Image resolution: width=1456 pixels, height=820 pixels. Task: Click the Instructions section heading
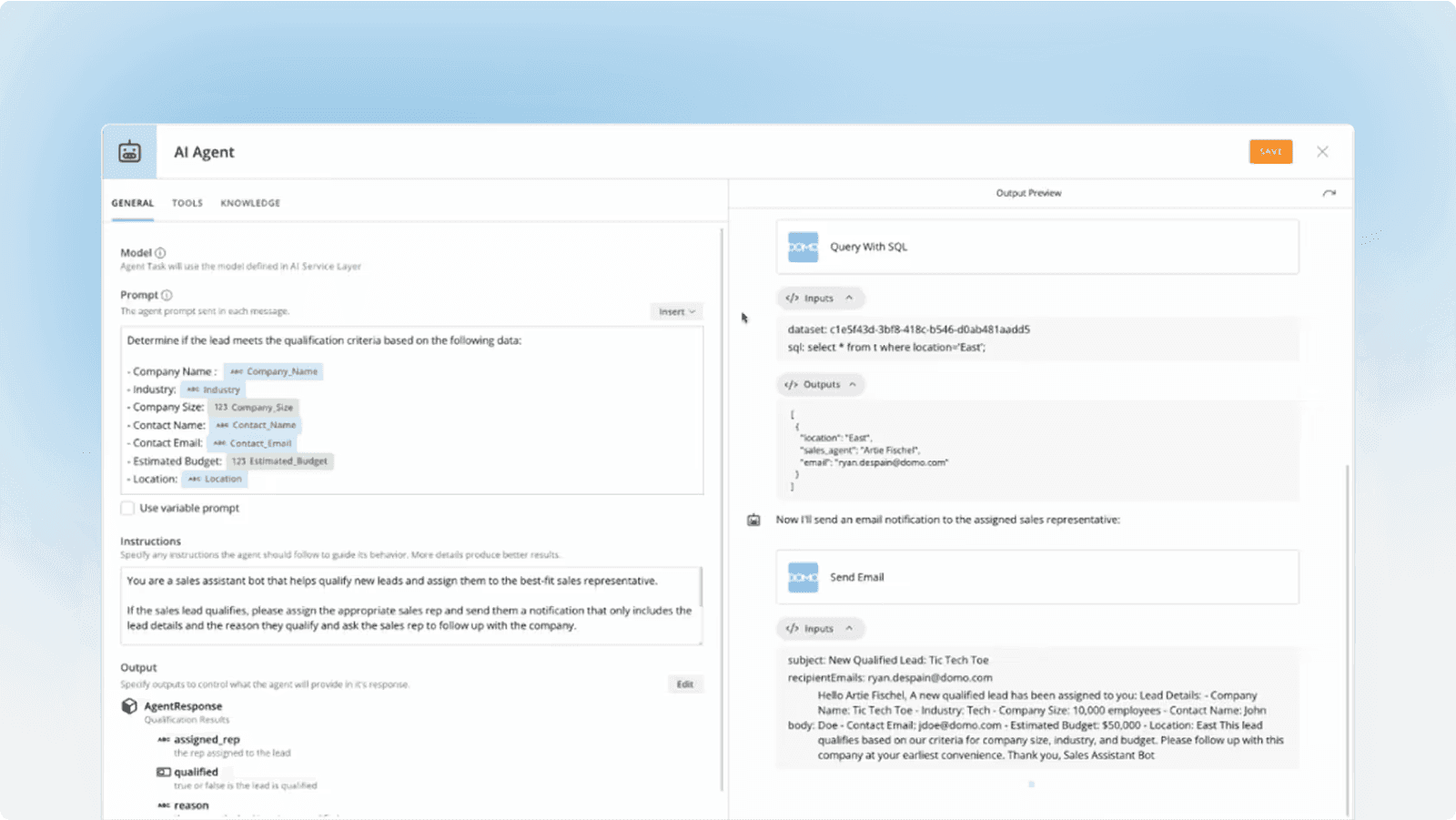coord(150,542)
